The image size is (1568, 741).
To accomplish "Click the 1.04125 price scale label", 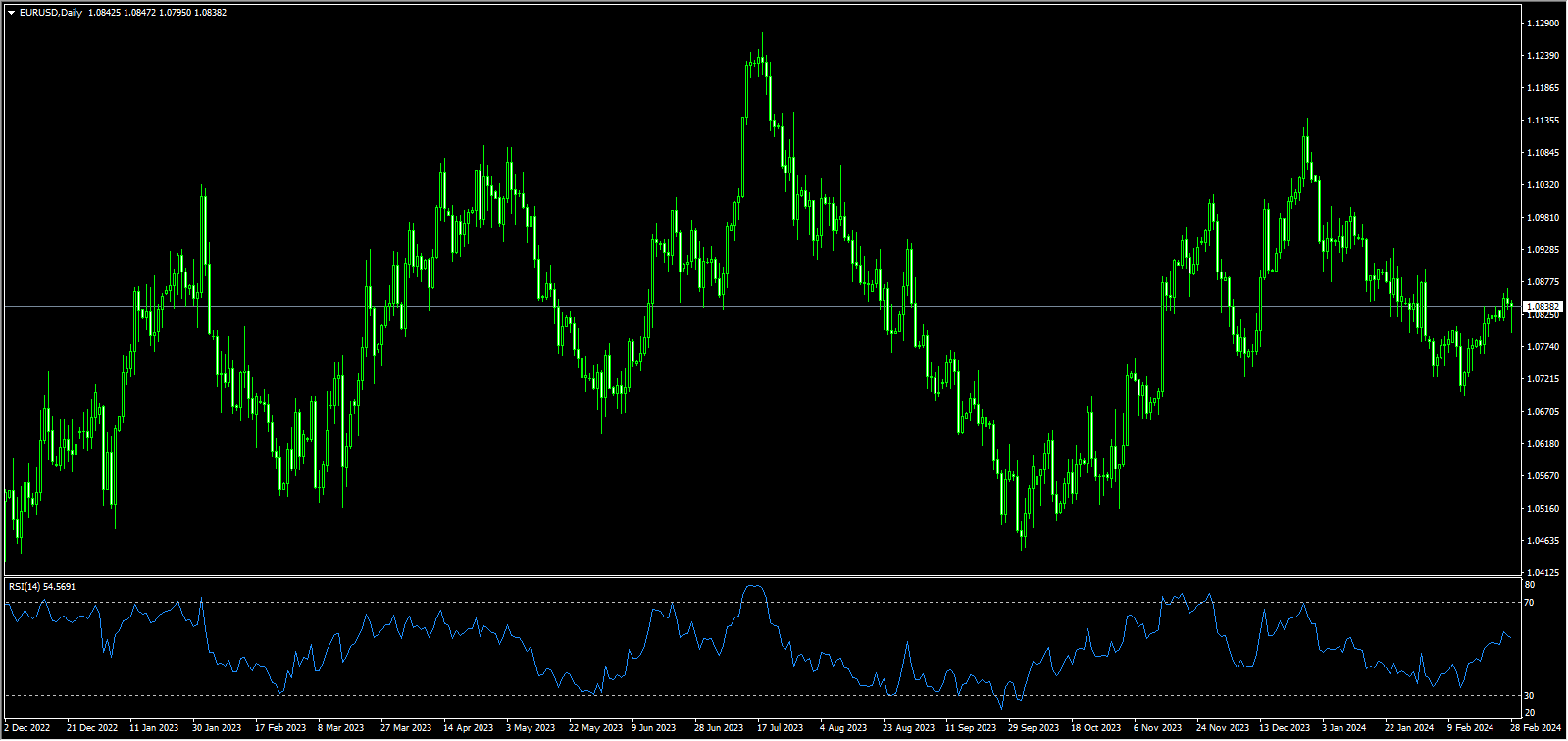I will (x=1543, y=573).
